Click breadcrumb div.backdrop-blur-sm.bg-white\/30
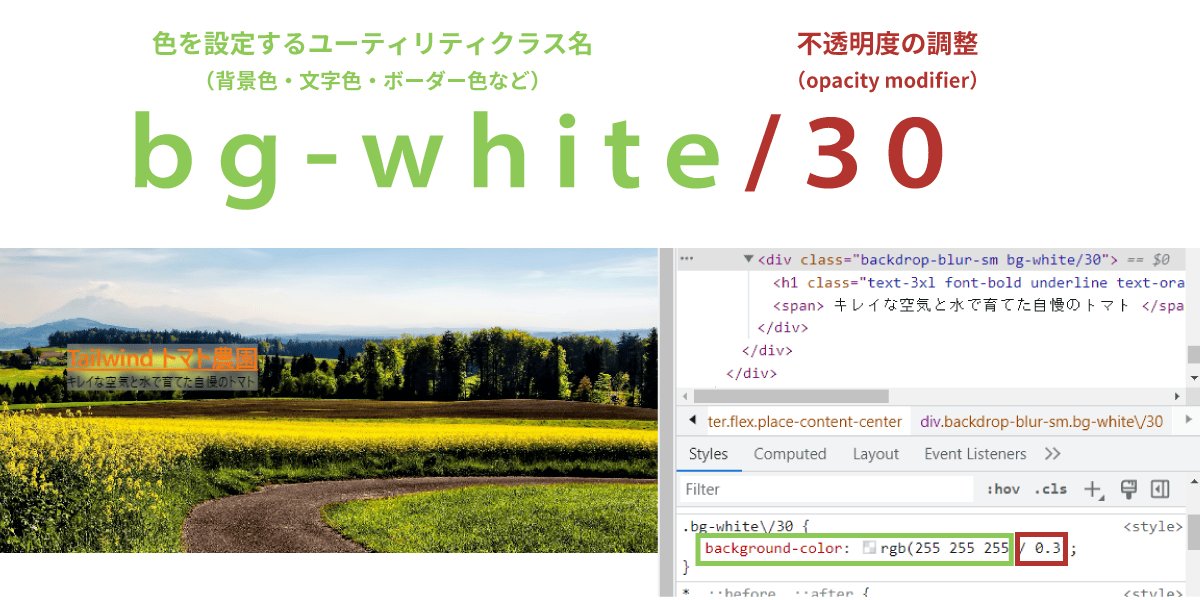 pyautogui.click(x=1042, y=422)
